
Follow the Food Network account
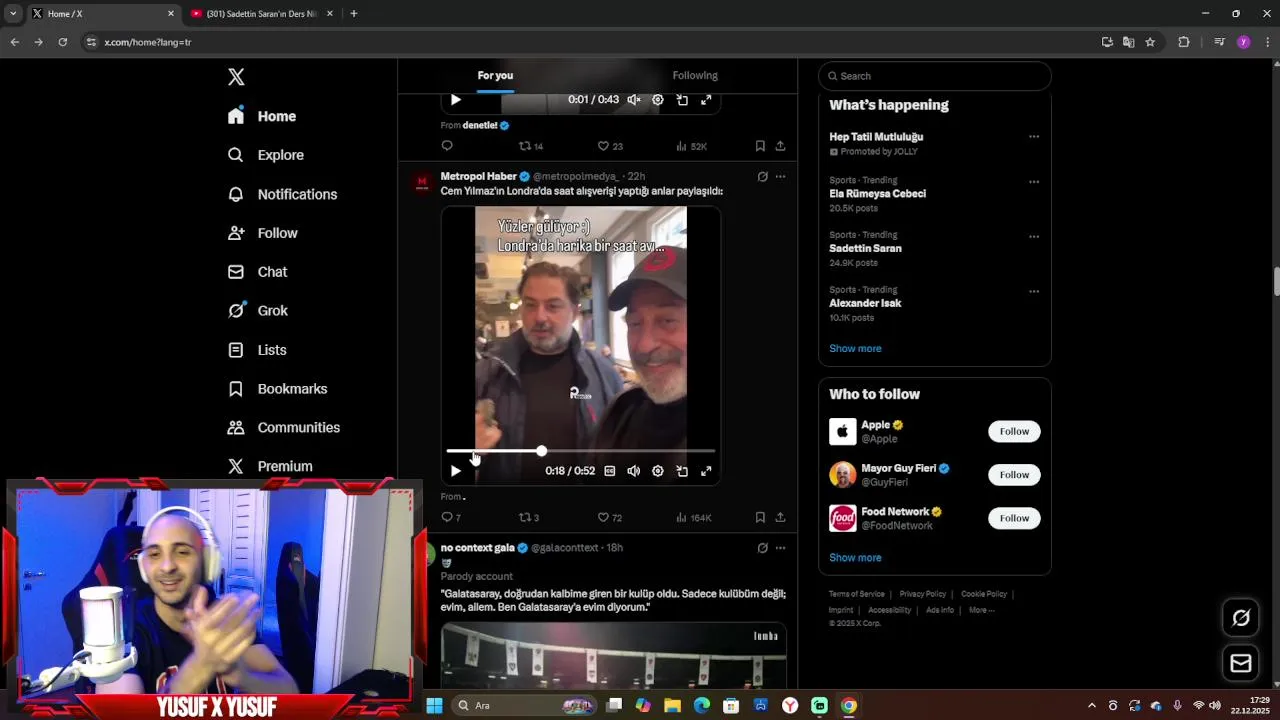[1014, 518]
